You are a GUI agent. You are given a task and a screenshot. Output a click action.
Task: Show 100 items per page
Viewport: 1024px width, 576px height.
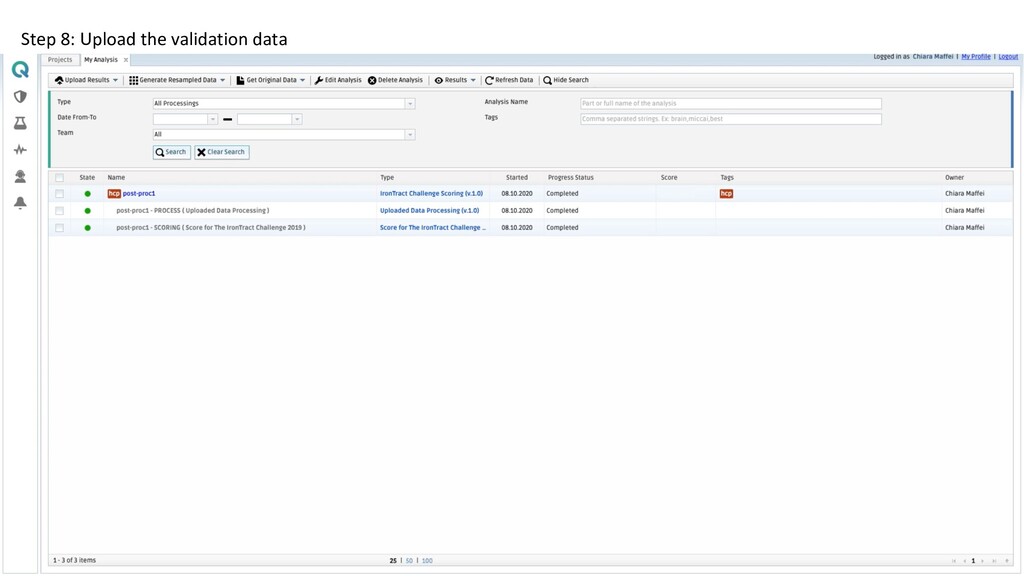(427, 561)
